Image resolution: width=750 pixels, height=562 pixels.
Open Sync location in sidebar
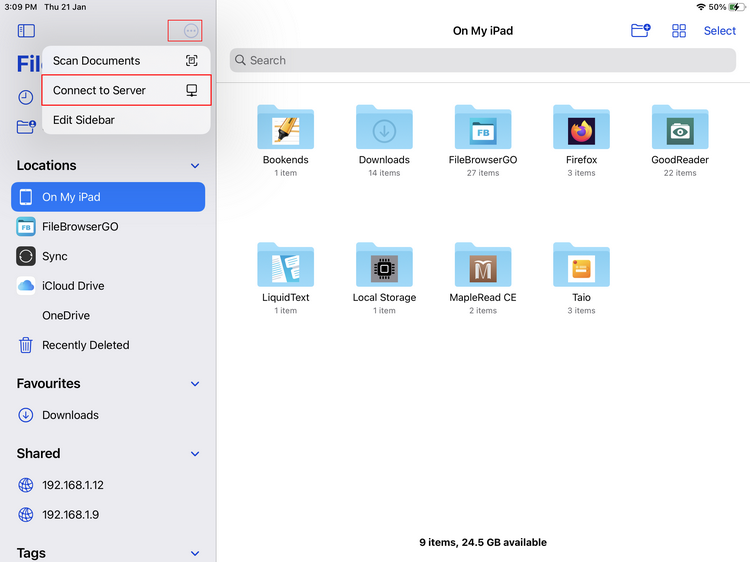point(108,256)
